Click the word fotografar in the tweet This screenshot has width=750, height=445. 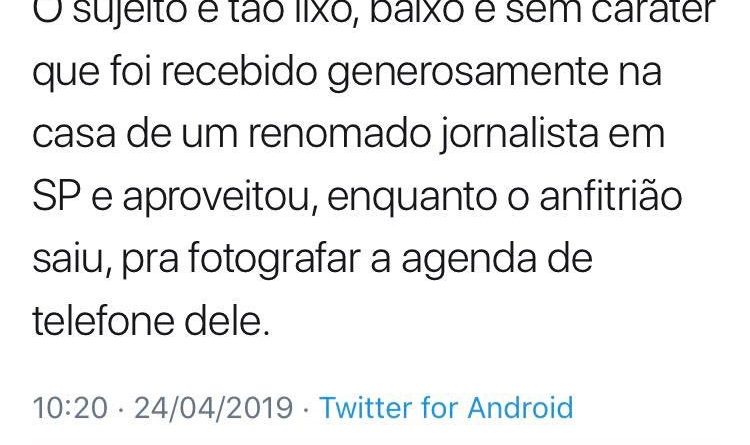[x=274, y=259]
